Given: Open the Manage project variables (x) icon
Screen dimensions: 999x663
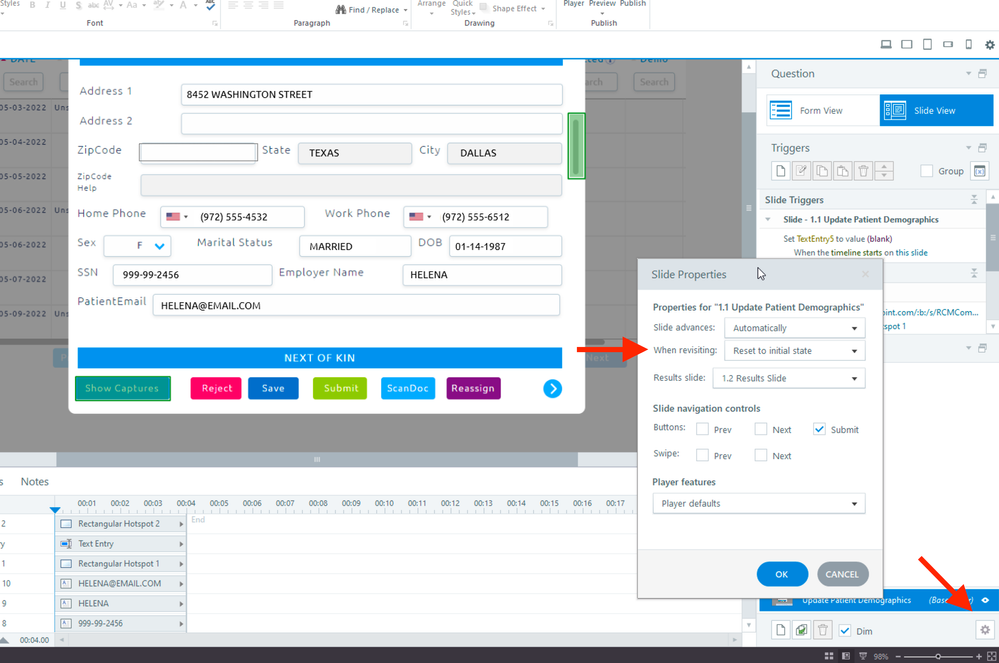Looking at the screenshot, I should (x=979, y=171).
